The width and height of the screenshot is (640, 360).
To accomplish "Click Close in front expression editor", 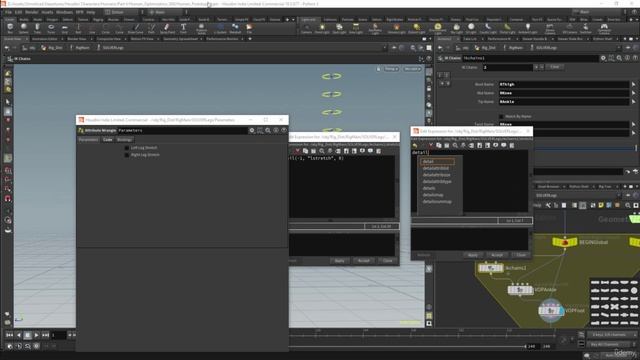I will coord(521,255).
